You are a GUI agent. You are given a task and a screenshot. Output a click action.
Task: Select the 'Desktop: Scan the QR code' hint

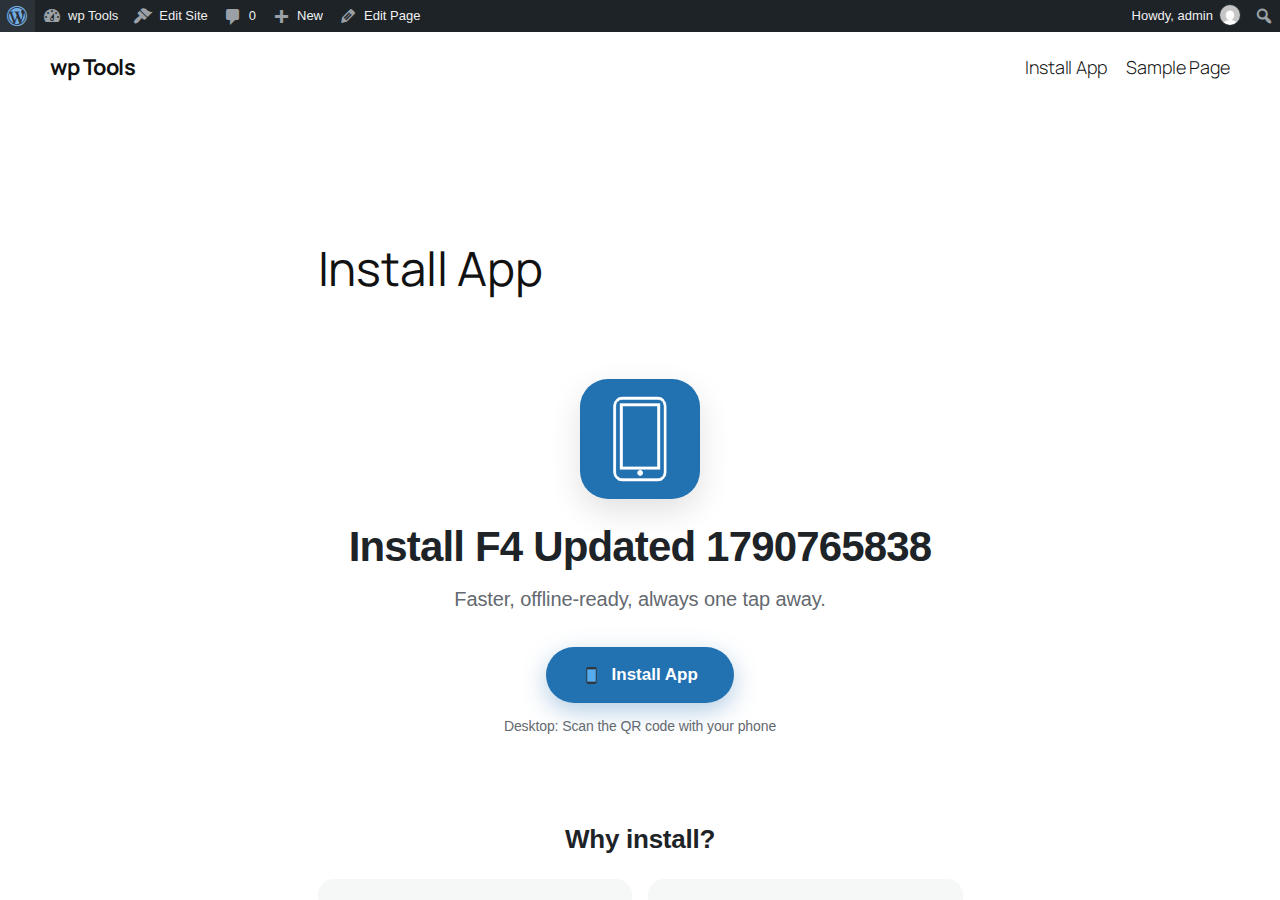coord(640,726)
